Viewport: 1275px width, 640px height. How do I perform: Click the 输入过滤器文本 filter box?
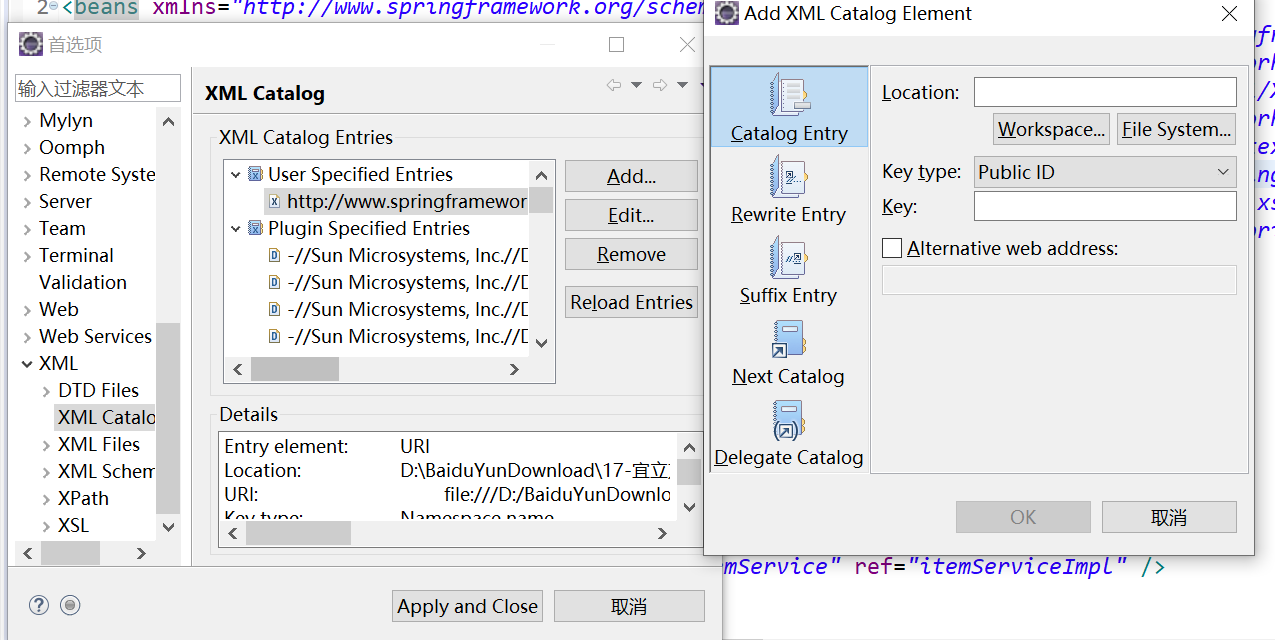tap(98, 88)
